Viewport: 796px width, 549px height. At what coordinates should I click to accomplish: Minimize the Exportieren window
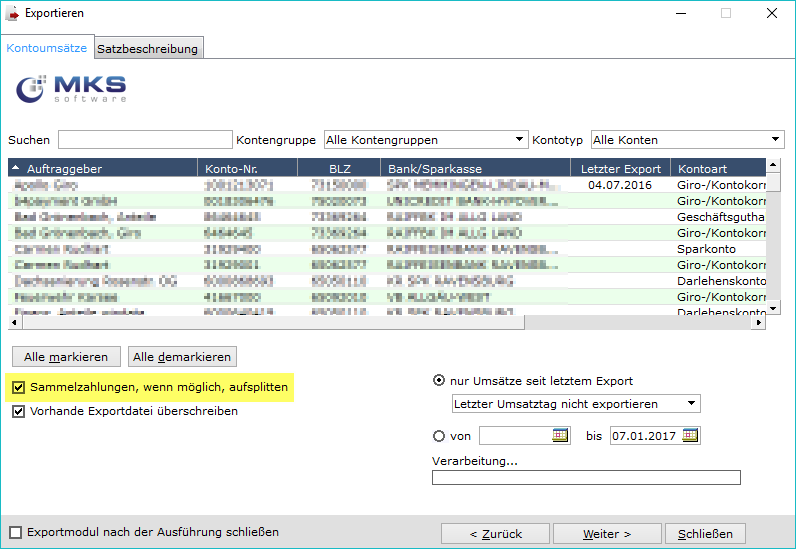pos(681,13)
